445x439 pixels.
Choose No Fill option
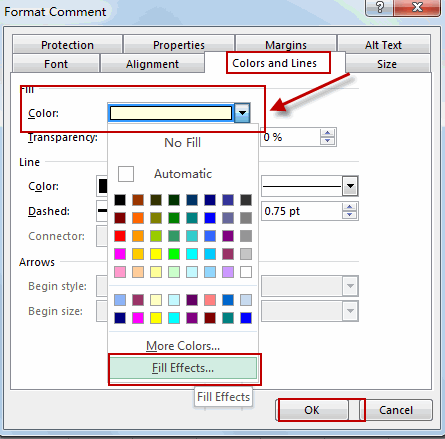[x=183, y=143]
